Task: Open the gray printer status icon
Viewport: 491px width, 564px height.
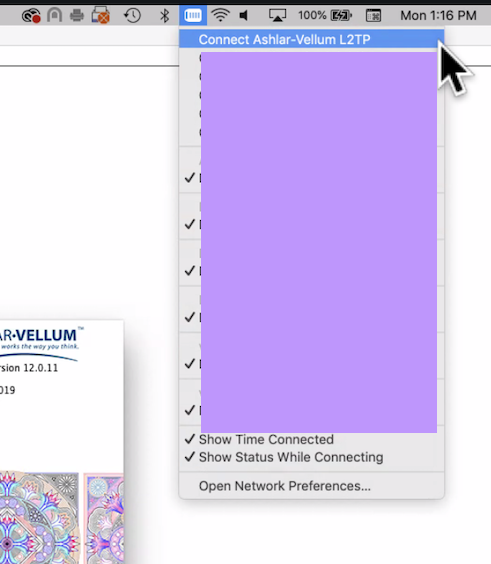Action: click(x=77, y=16)
